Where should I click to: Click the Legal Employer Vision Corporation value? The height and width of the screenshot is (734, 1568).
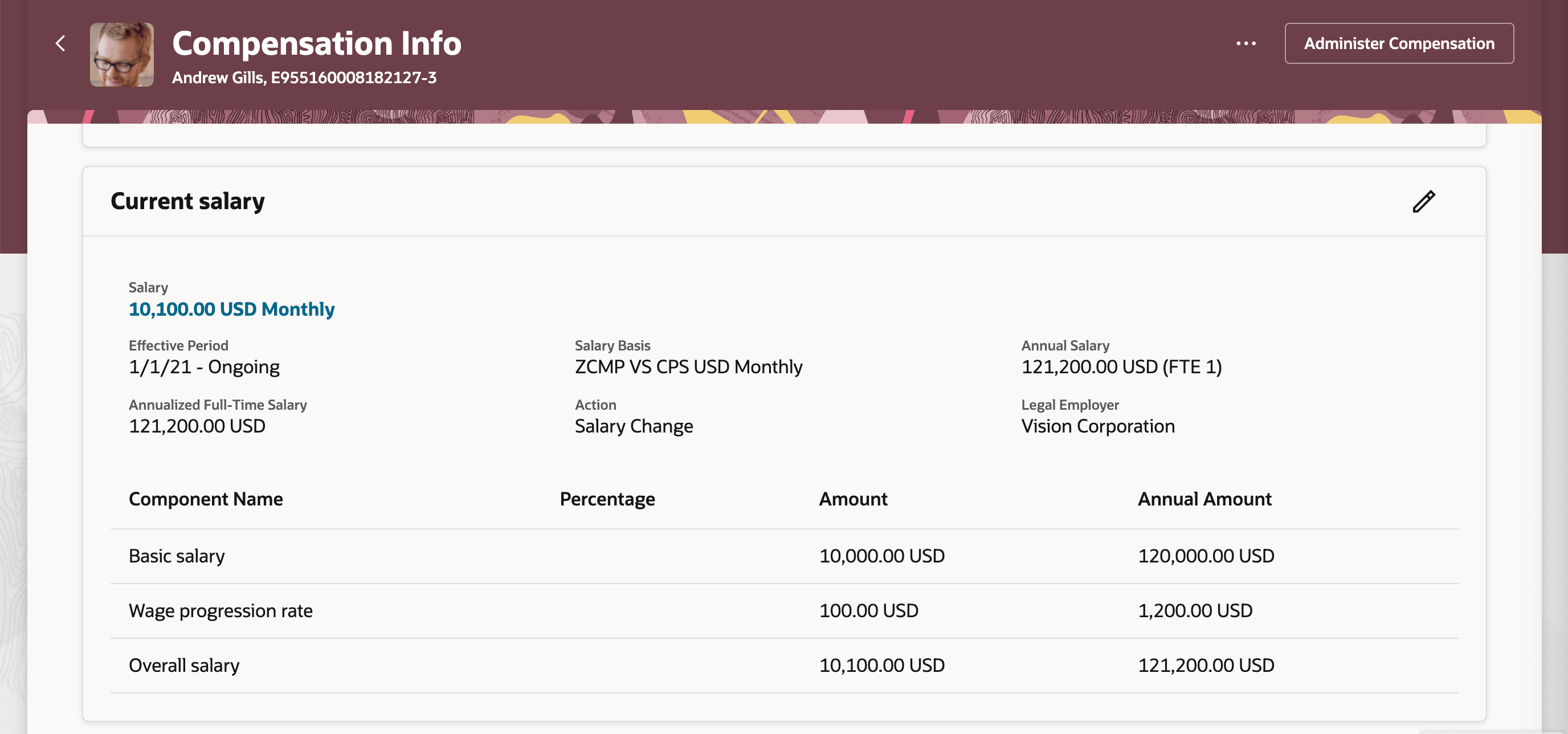coord(1097,426)
